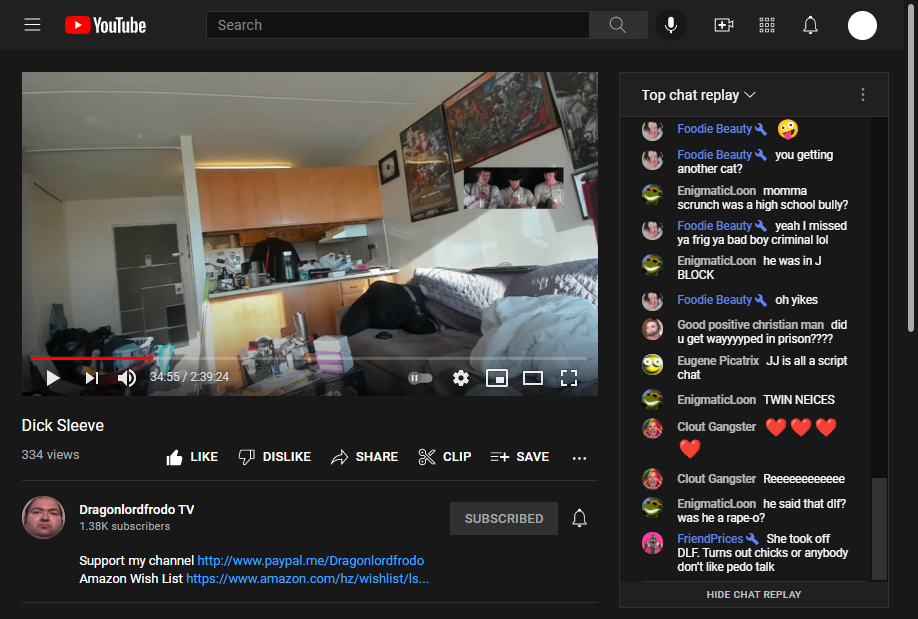
Task: Click the search magnifier button
Action: click(618, 25)
